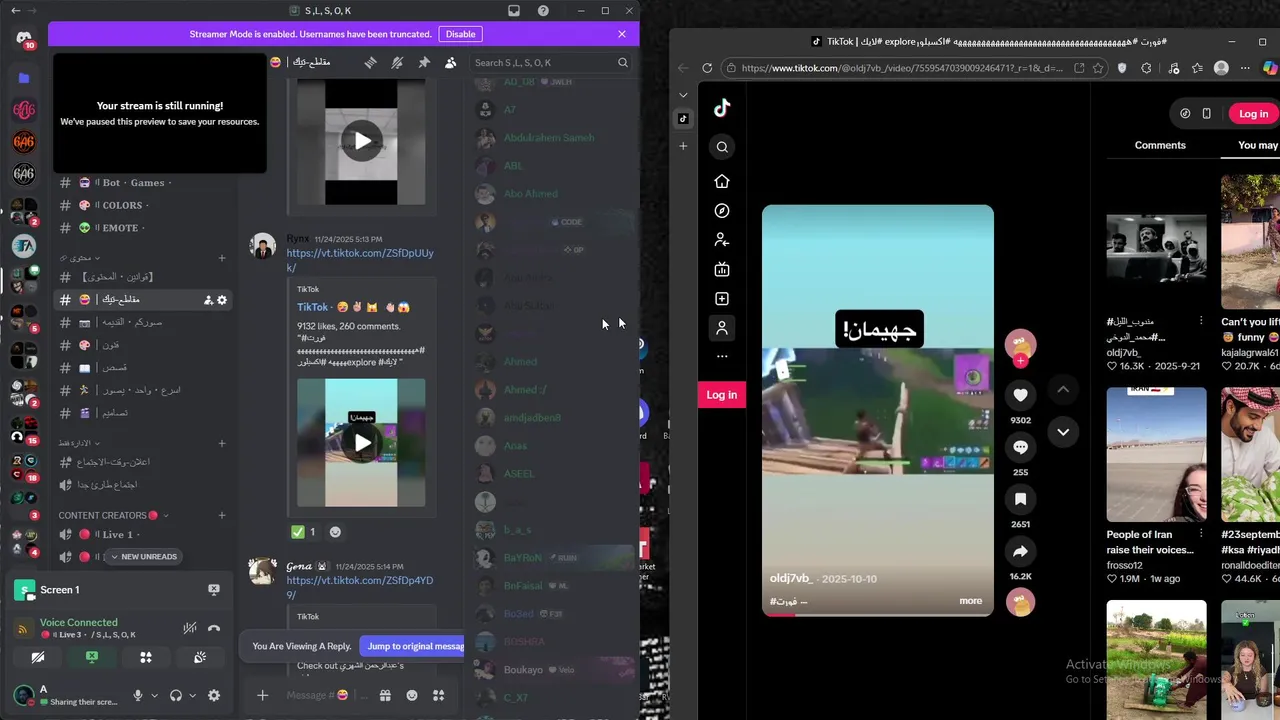
Task: Hide Discord member list
Action: pos(451,62)
